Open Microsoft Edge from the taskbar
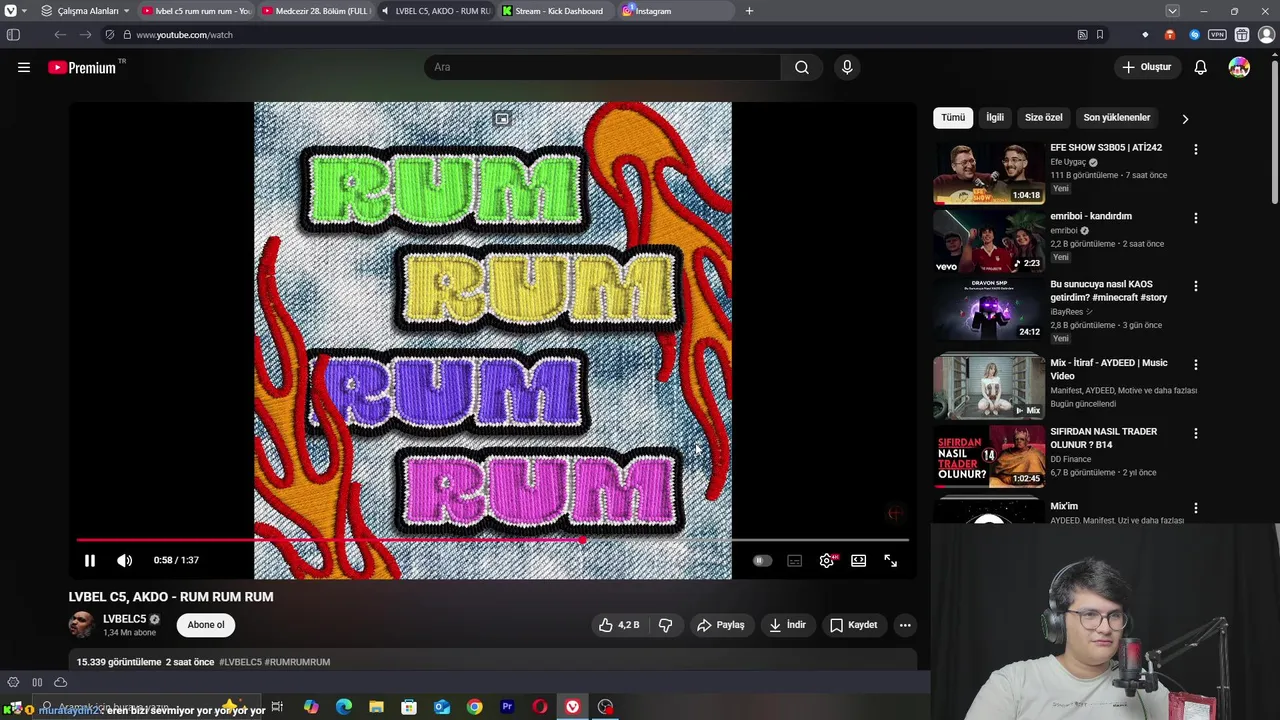Viewport: 1280px width, 720px height. click(343, 707)
